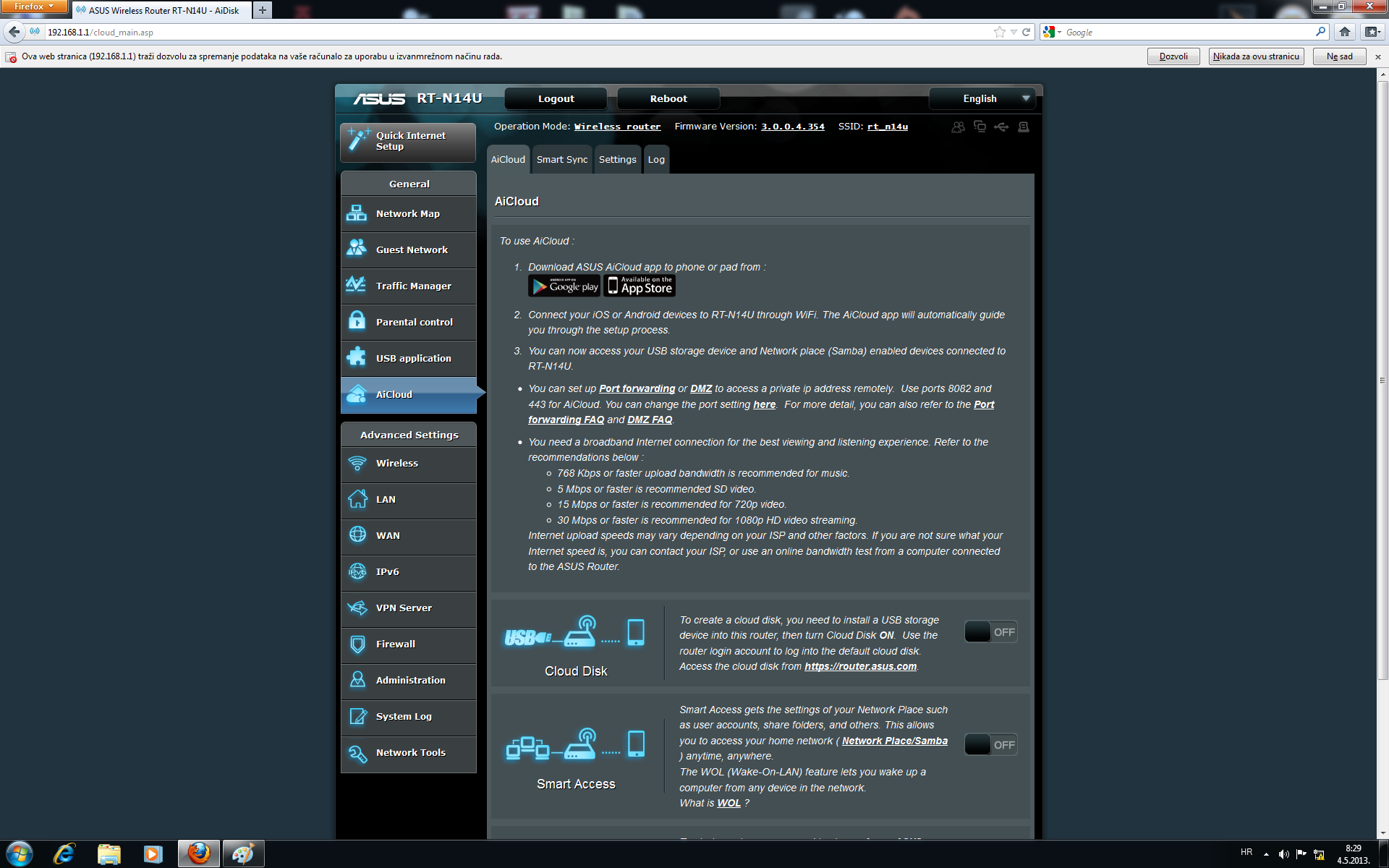The image size is (1389, 868).
Task: Switch to Smart Sync tab
Action: coord(562,160)
